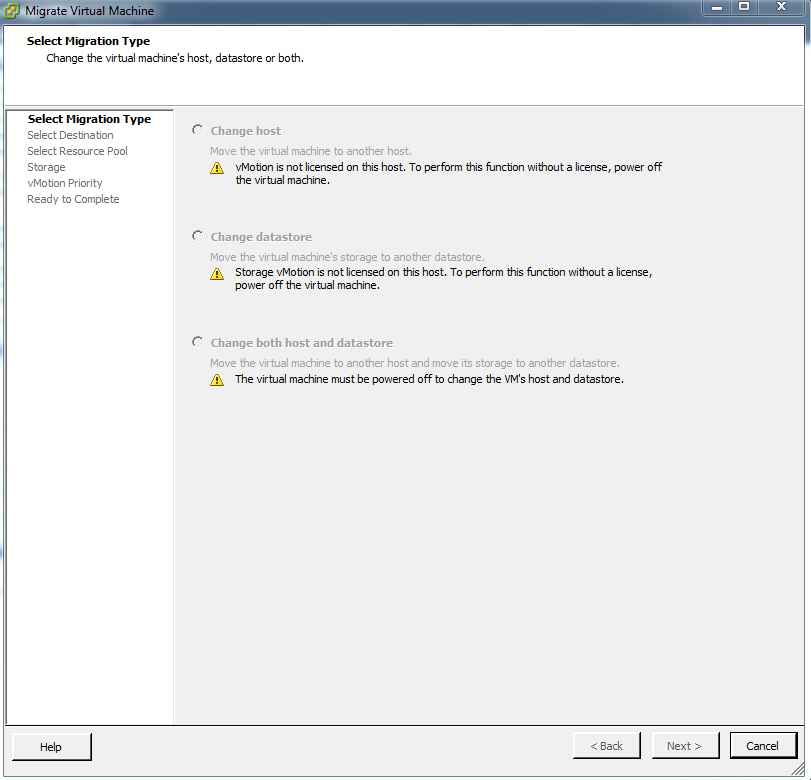Jump to the Storage wizard step
The image size is (811, 780).
tap(46, 167)
